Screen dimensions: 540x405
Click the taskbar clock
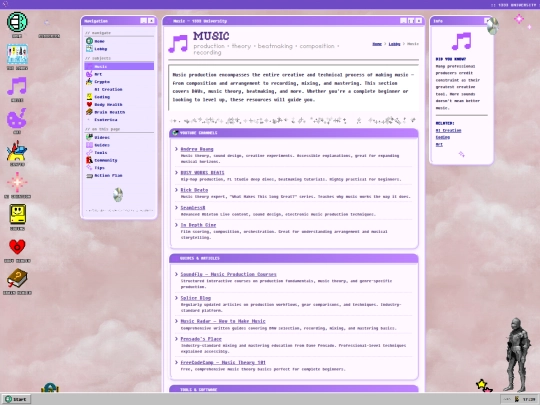click(529, 399)
